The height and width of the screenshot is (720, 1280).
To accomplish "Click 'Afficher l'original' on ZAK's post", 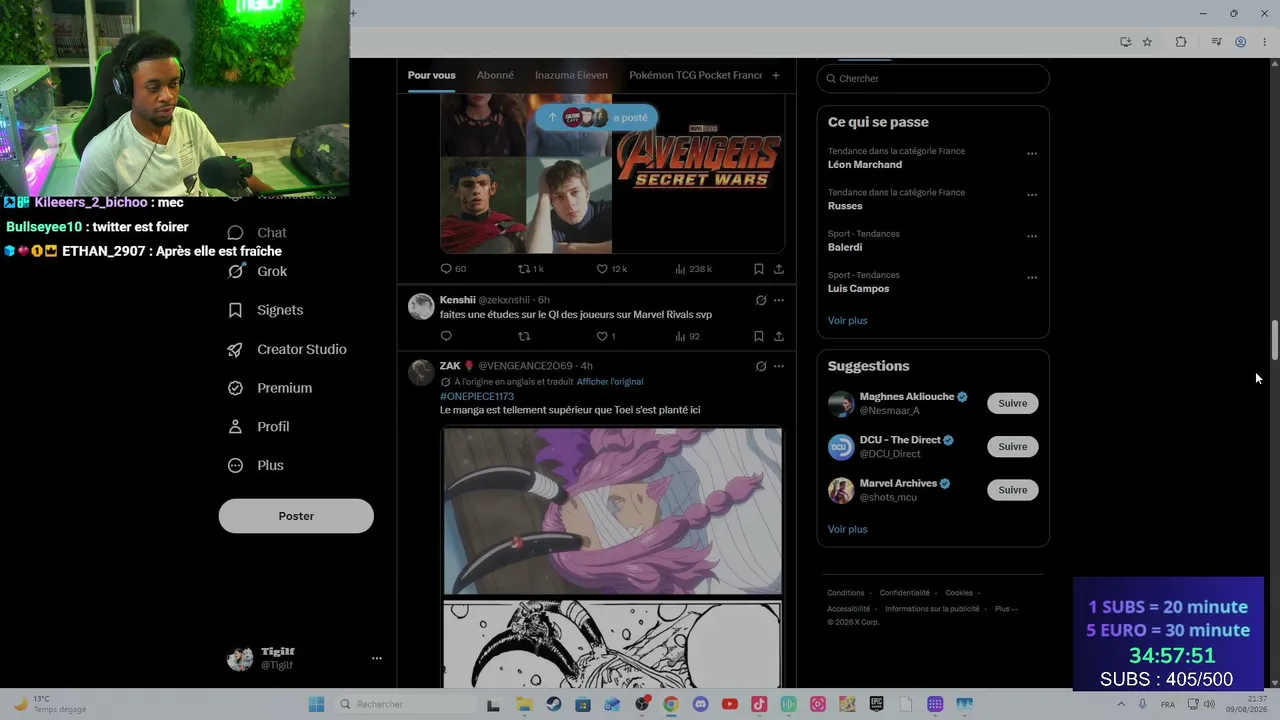I will [x=610, y=382].
